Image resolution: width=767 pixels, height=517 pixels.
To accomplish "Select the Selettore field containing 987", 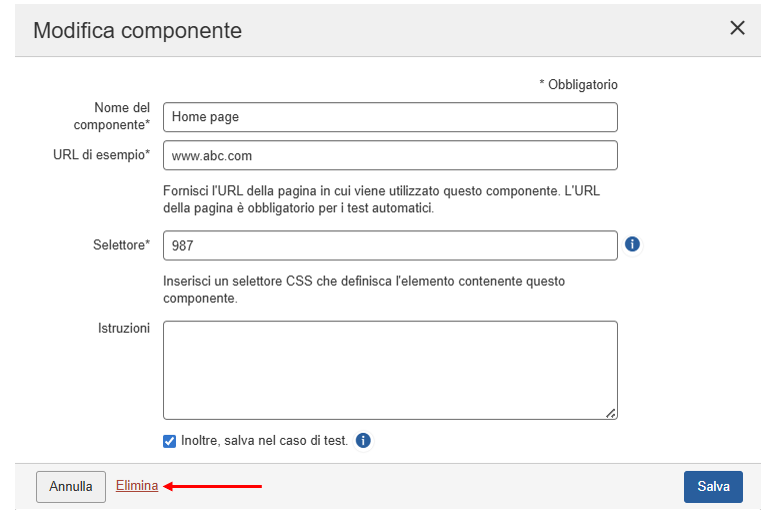I will coord(390,245).
